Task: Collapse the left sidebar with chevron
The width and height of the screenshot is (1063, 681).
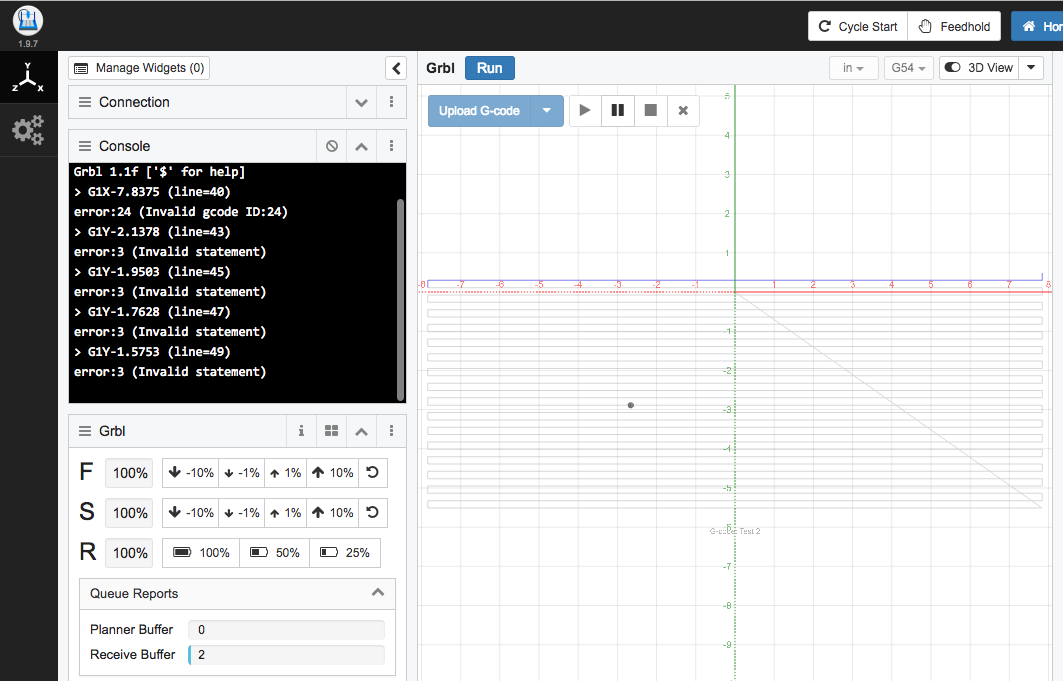Action: (396, 68)
